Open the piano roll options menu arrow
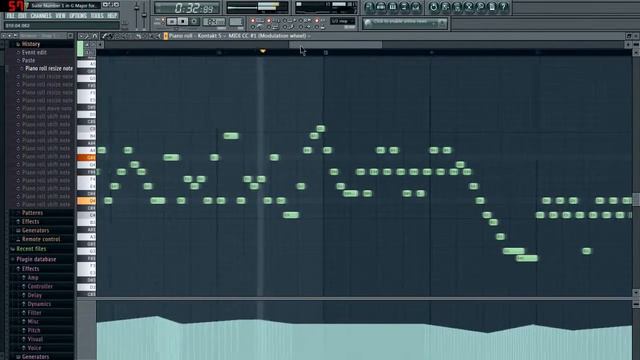Viewport: 640px width, 360px height. click(x=81, y=36)
